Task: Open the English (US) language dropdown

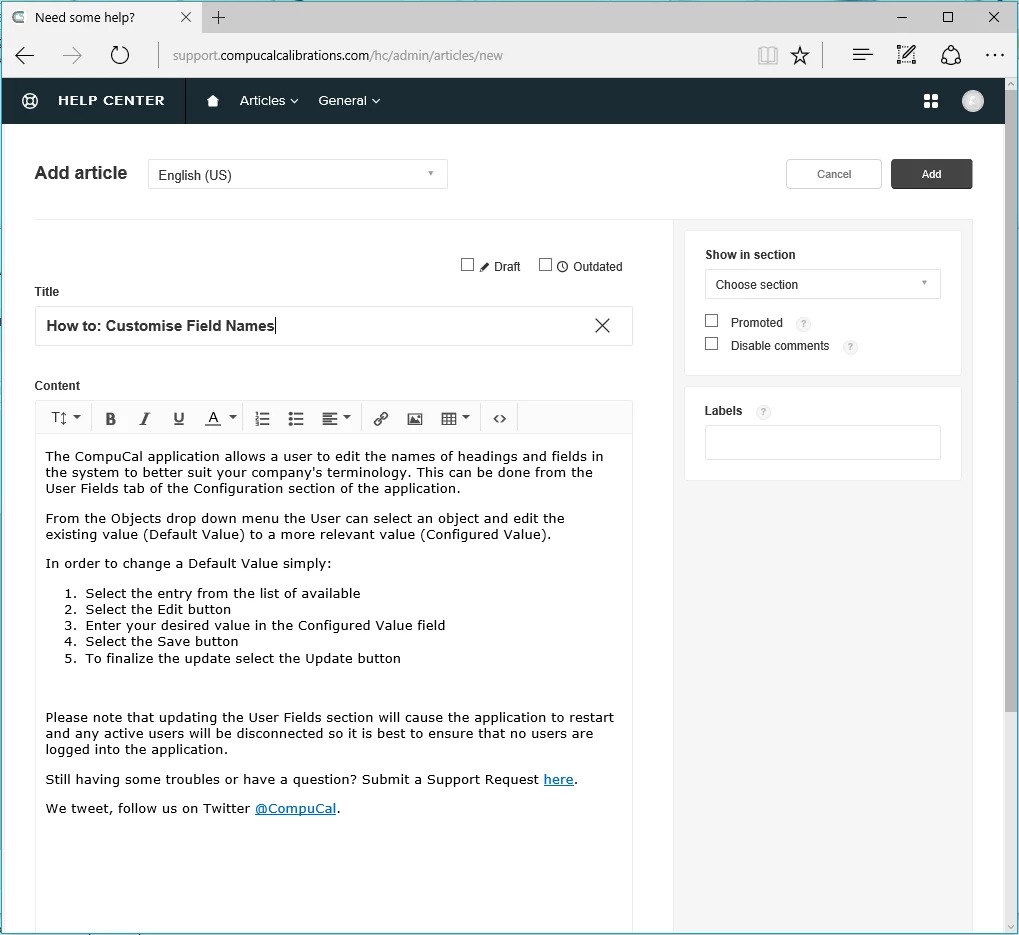Action: click(298, 174)
